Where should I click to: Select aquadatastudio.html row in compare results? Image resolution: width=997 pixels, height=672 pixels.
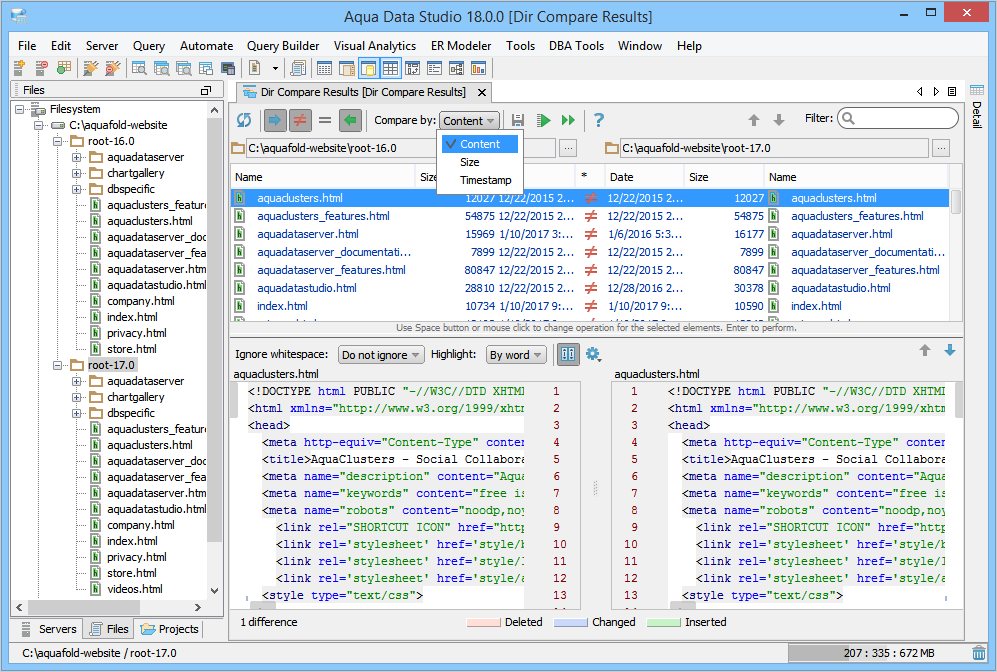click(589, 288)
